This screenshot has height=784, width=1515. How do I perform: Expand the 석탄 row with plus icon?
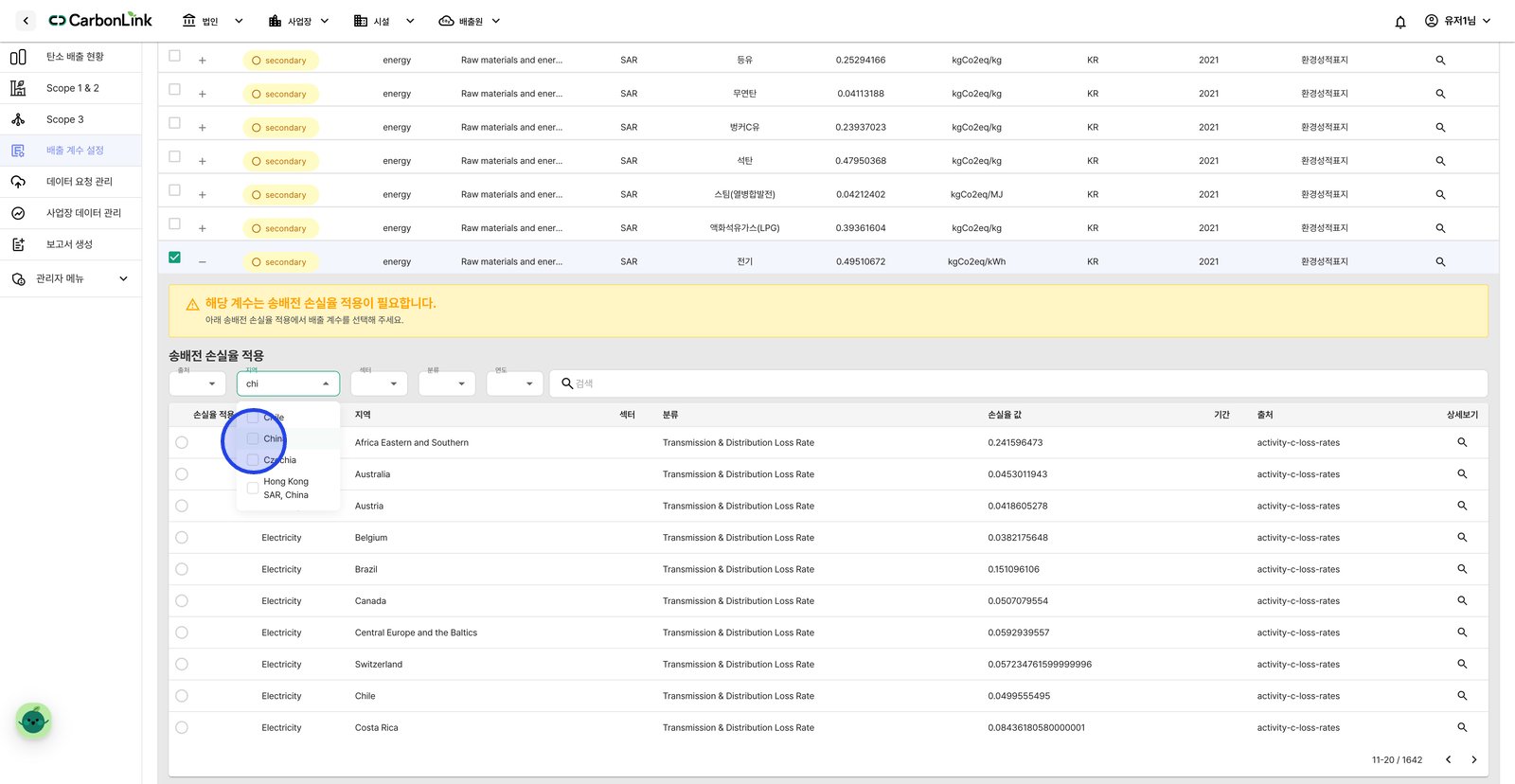point(202,161)
